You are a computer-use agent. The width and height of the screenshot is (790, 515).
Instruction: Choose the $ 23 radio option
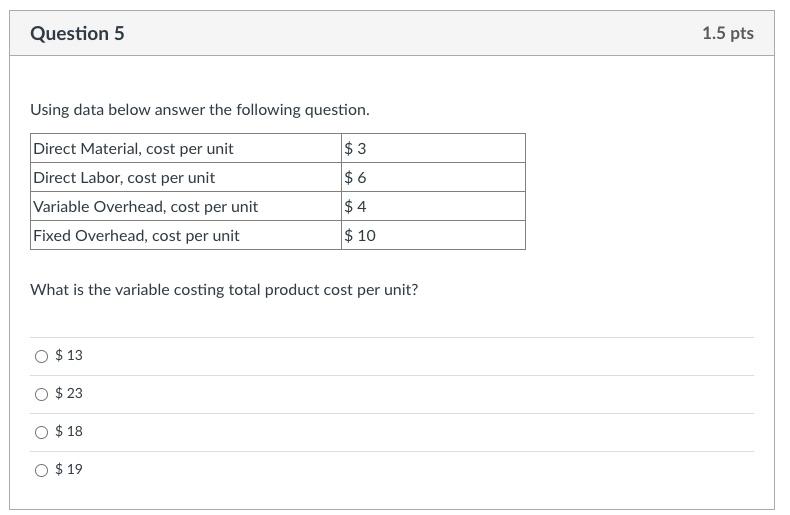click(41, 394)
